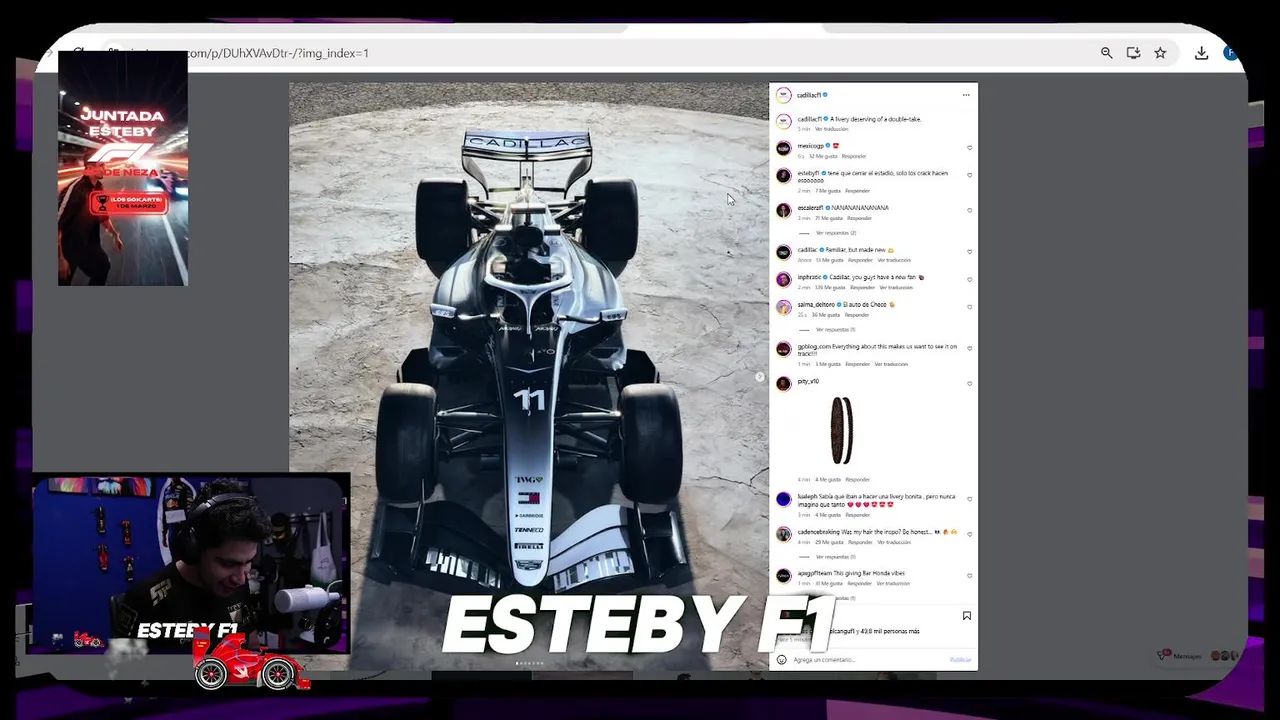Reply to the mexicogp comment
The image size is (1280, 720).
point(854,156)
